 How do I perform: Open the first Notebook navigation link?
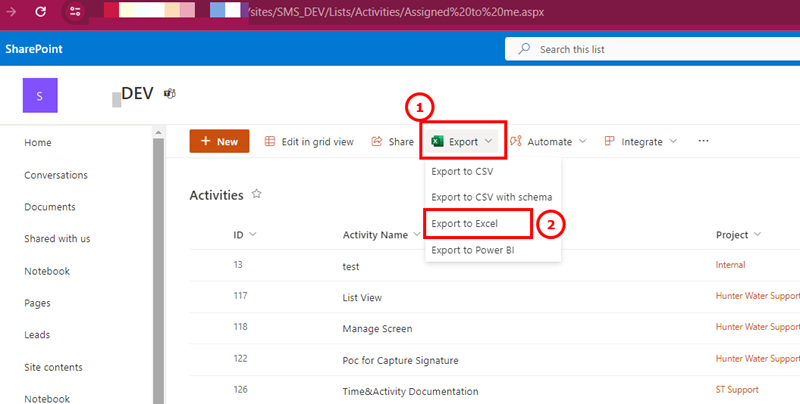[47, 271]
